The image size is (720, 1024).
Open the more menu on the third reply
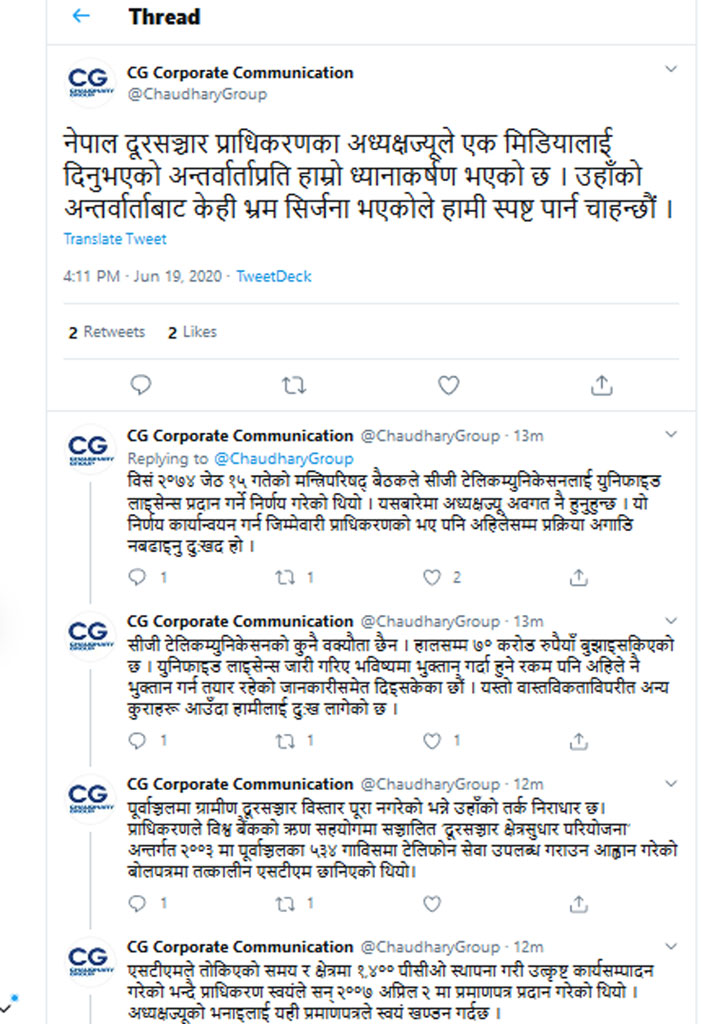(x=672, y=783)
